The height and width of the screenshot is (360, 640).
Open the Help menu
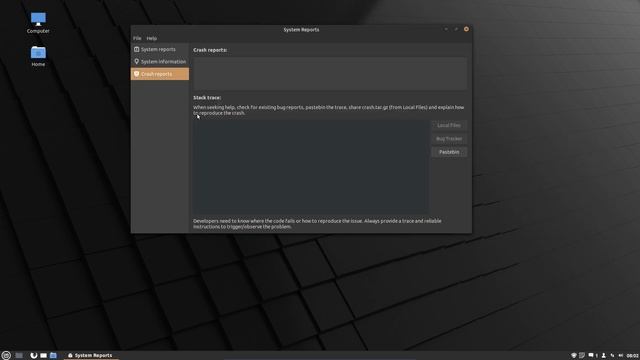[x=152, y=38]
